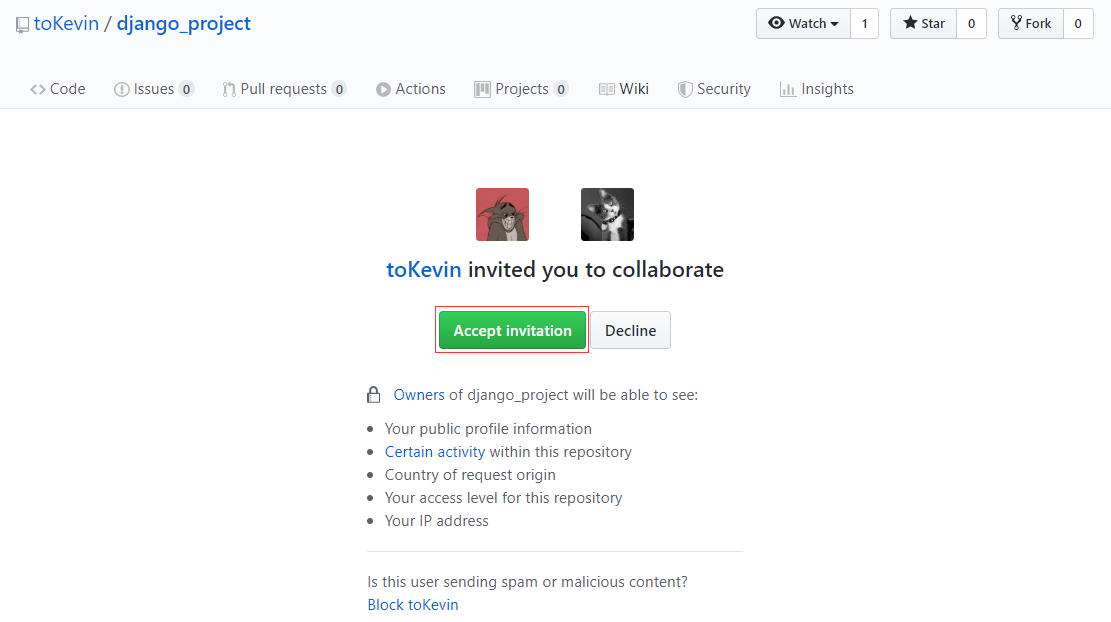This screenshot has width=1111, height=622.
Task: Accept the collaboration invitation
Action: pos(512,330)
